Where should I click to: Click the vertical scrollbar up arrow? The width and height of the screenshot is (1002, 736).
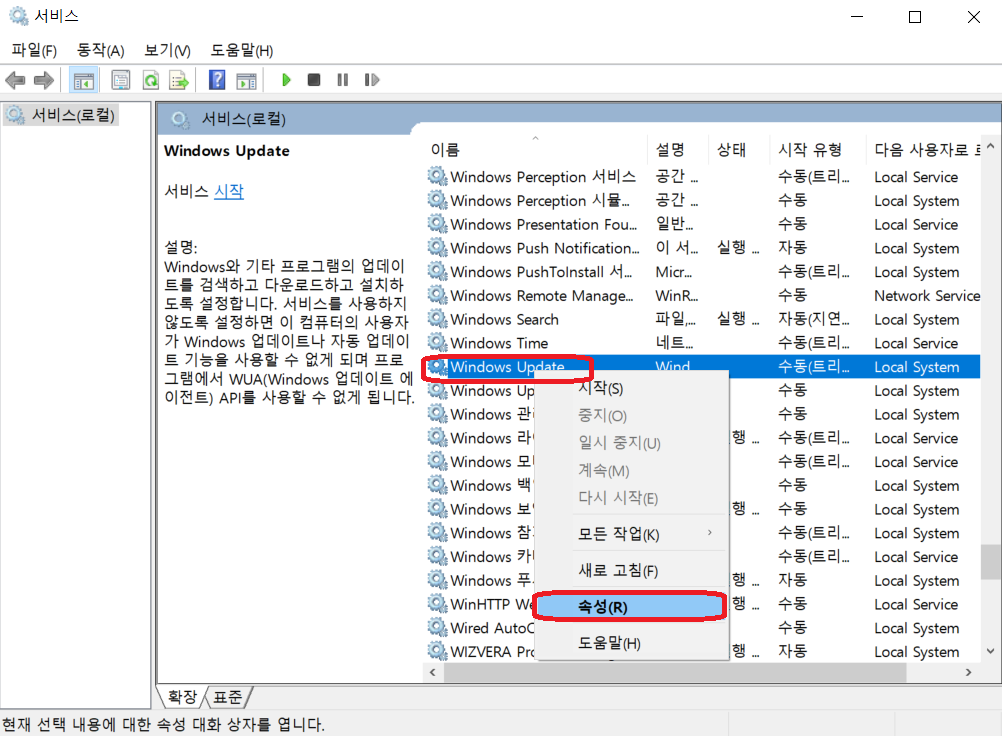pos(990,146)
